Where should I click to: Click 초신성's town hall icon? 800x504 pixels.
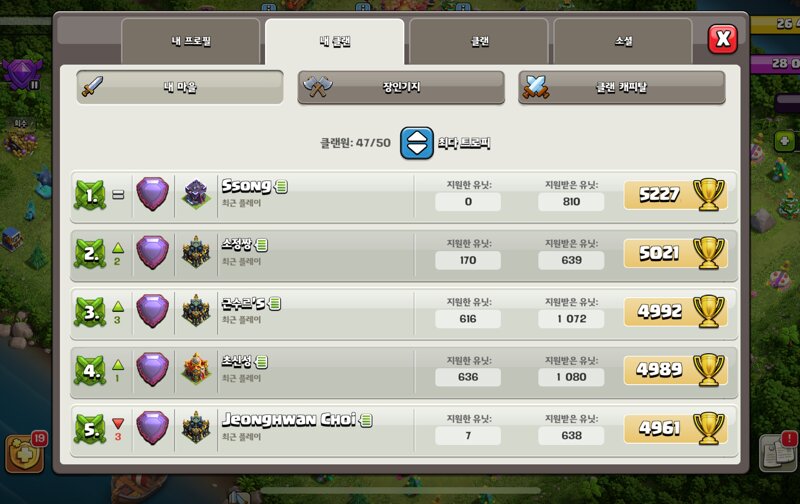point(196,369)
